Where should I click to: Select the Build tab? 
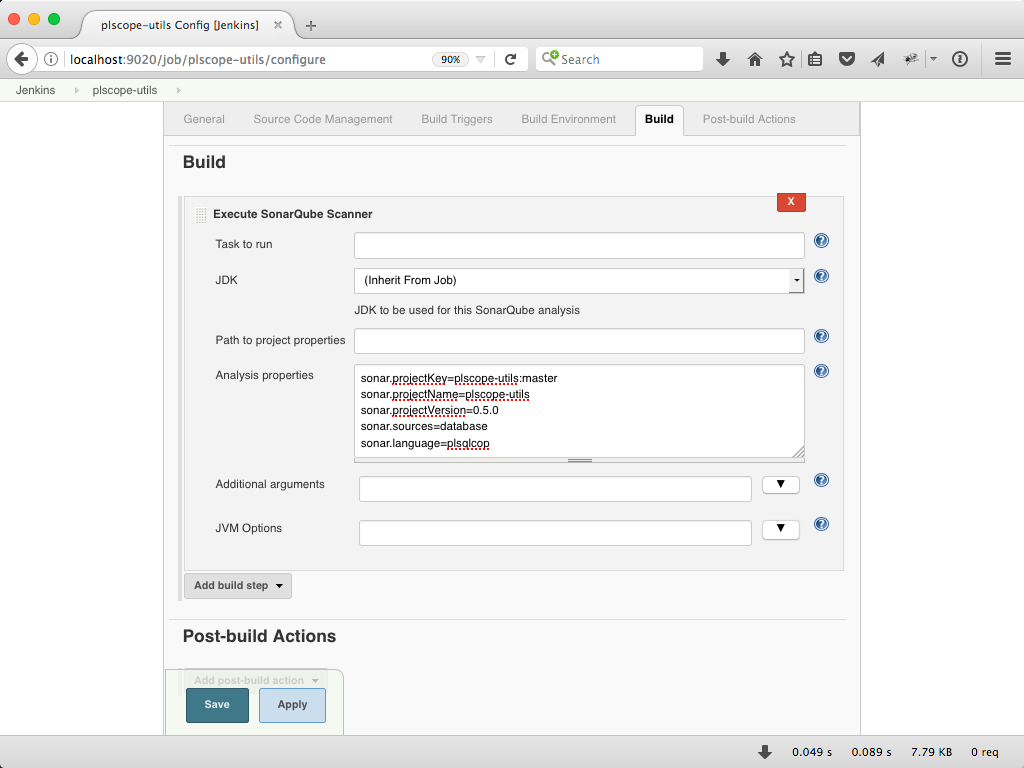click(x=659, y=120)
